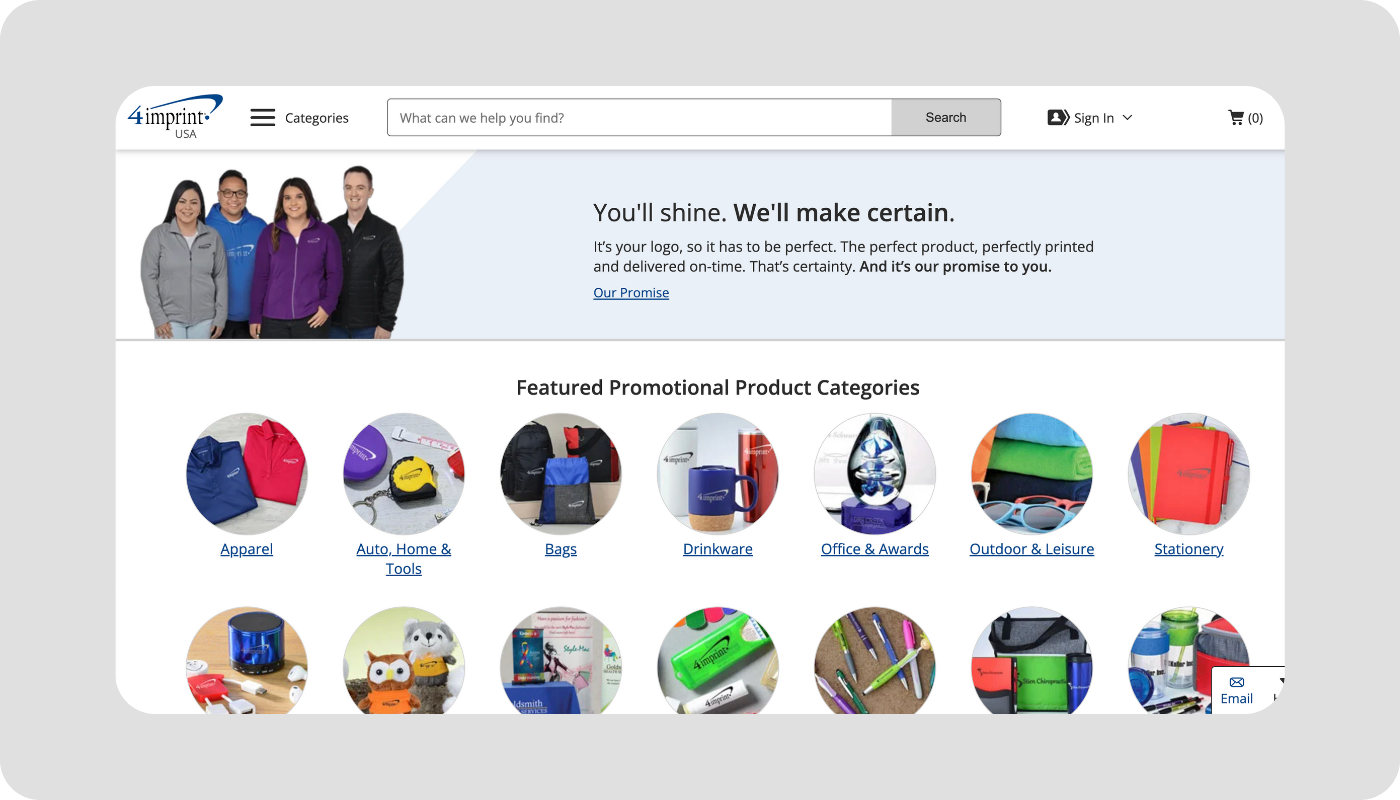1400x800 pixels.
Task: Follow the Our Promise link
Action: point(631,293)
